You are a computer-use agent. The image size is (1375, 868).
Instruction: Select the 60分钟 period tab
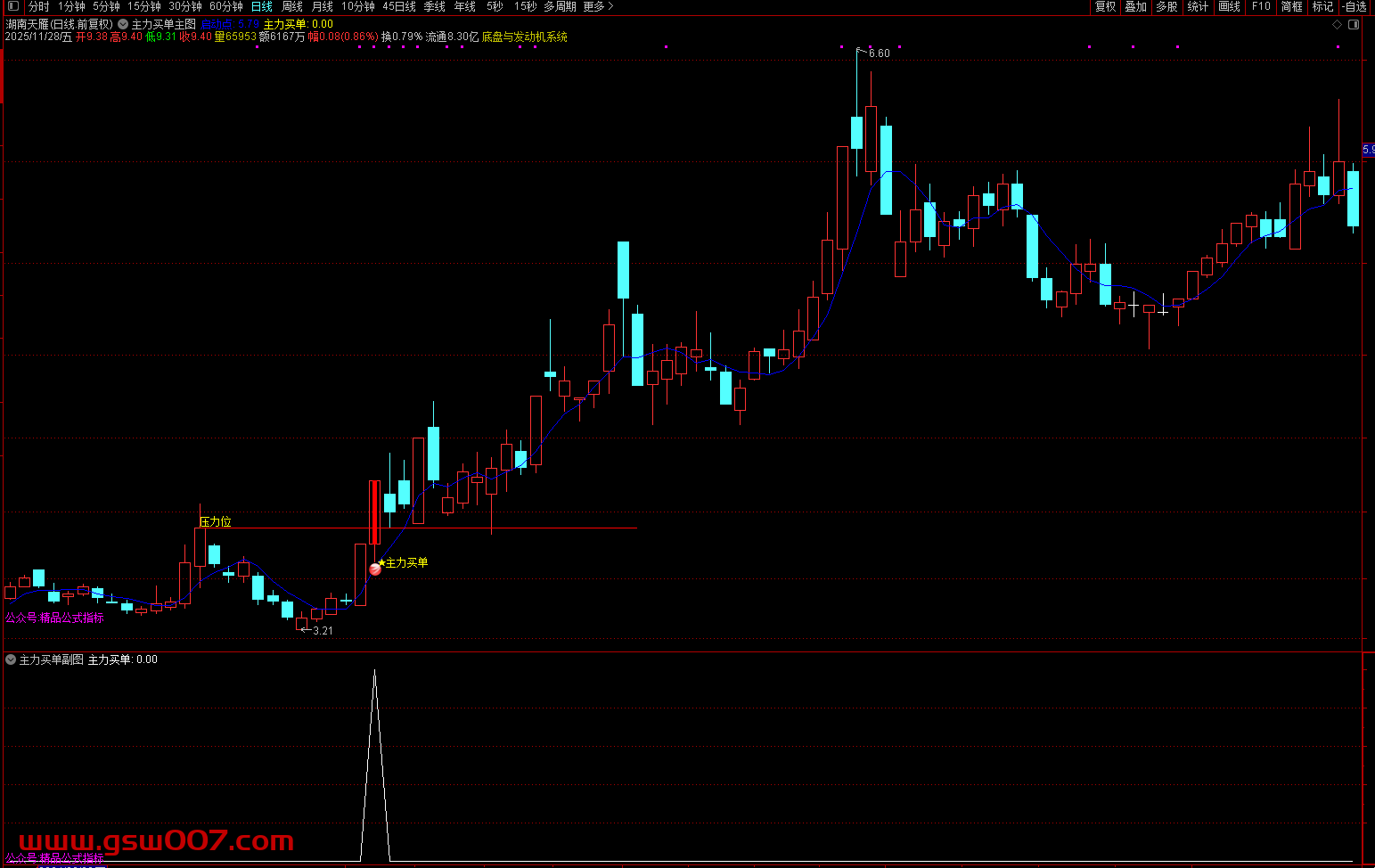225,6
